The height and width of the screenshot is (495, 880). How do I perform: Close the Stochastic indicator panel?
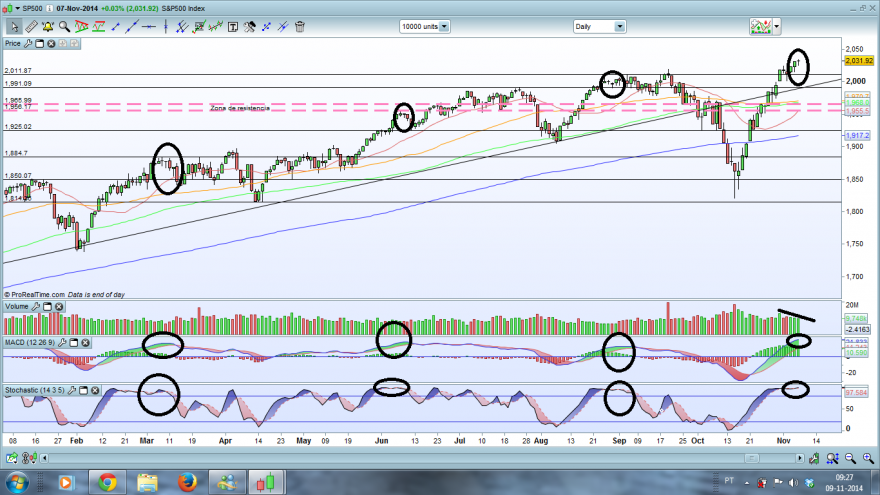(95, 390)
